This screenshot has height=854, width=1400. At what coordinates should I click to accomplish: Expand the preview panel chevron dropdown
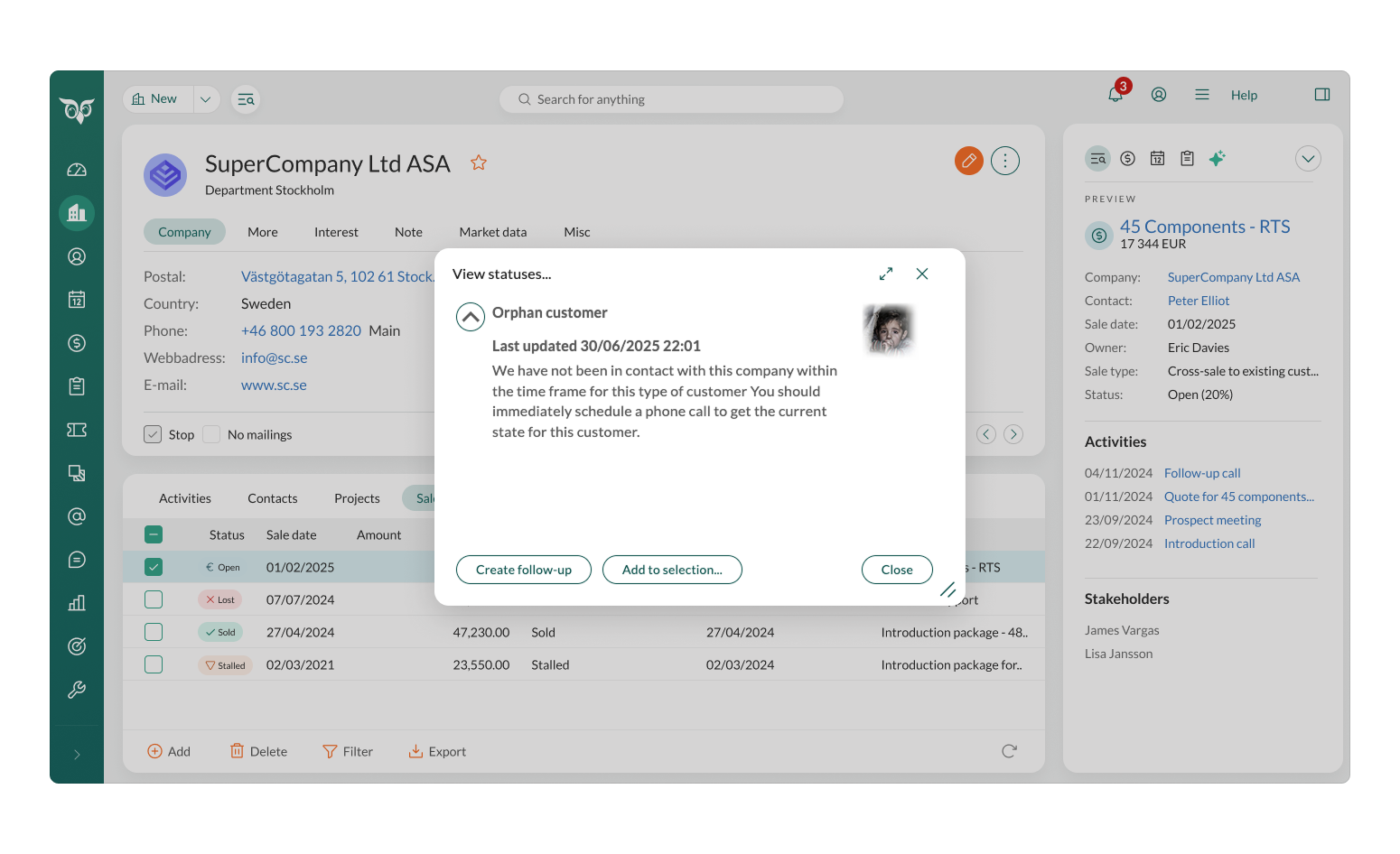pos(1307,159)
